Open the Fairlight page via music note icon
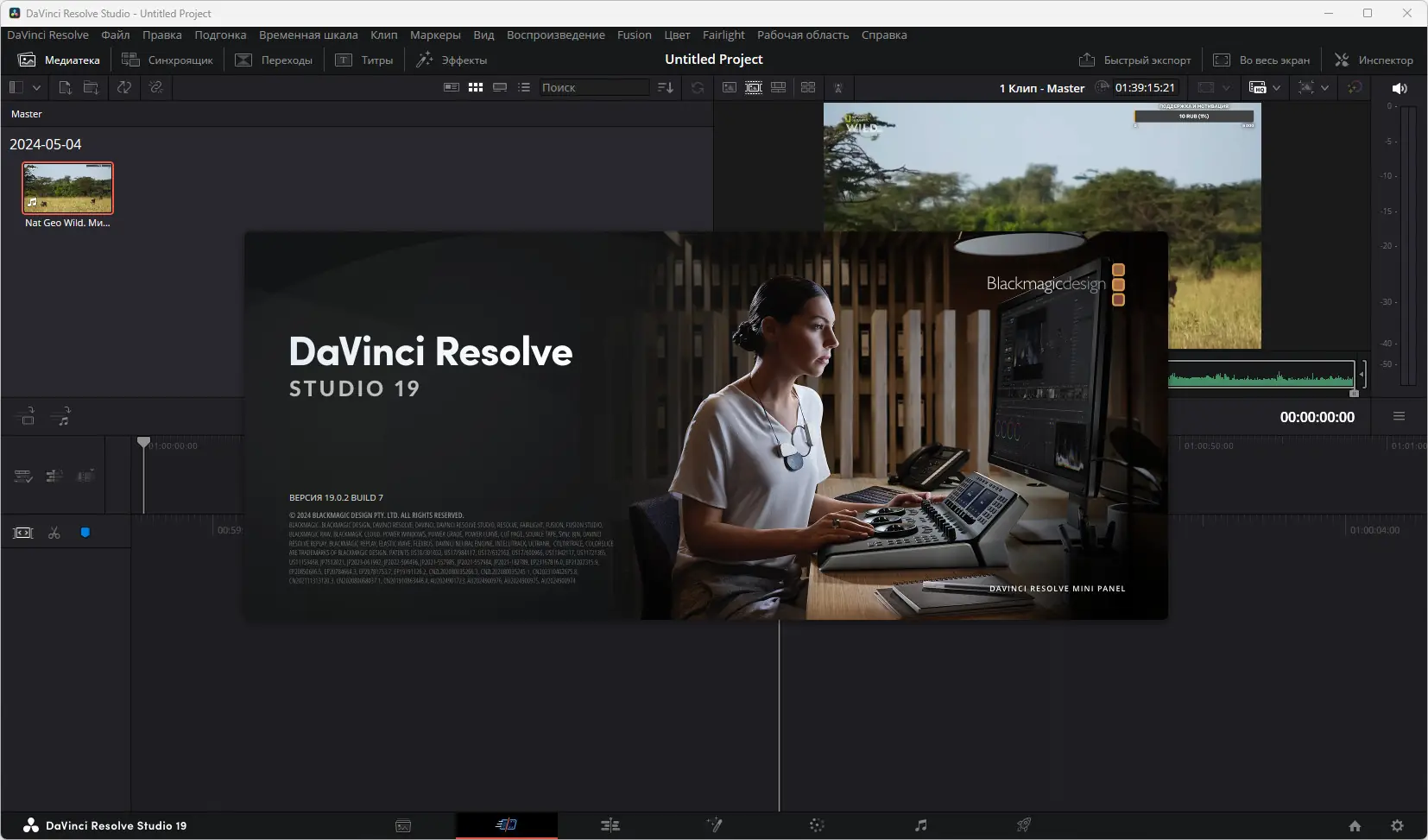This screenshot has width=1428, height=840. click(920, 825)
